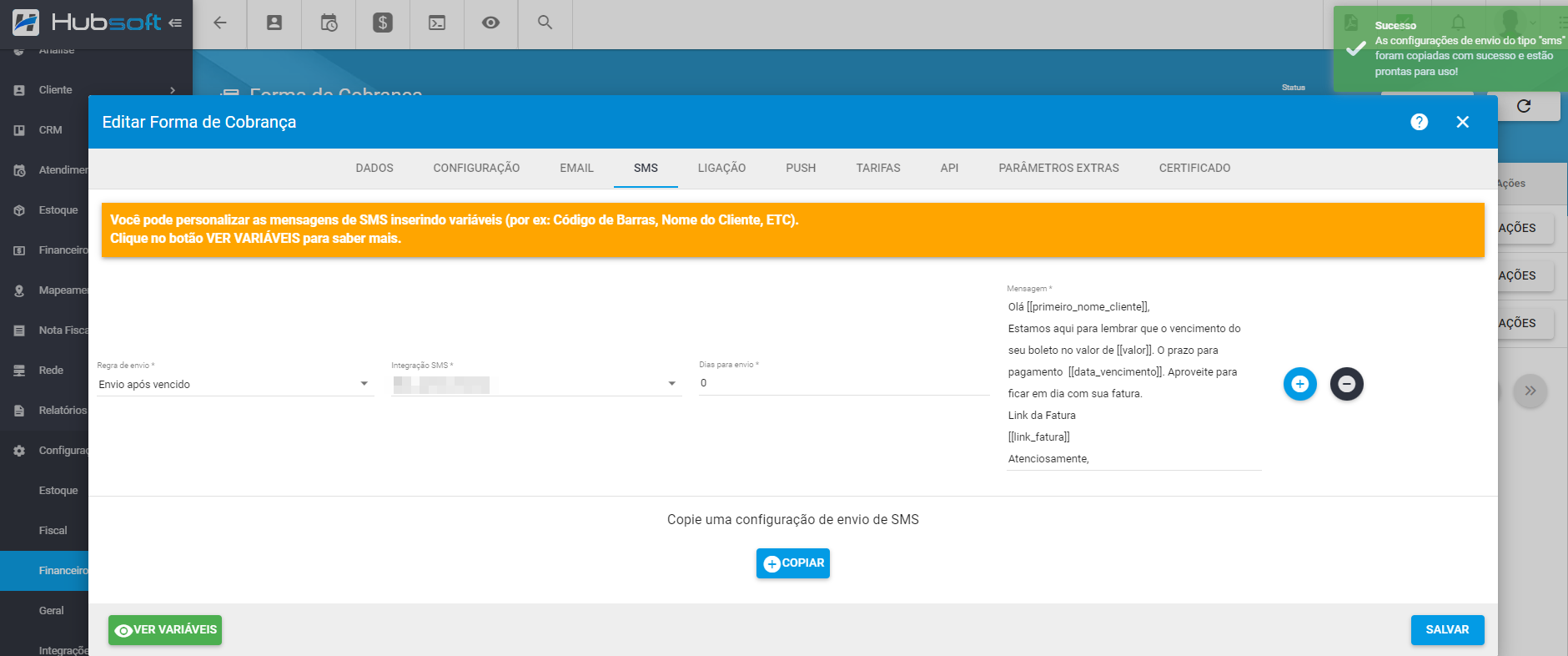Open the TARIFAS tab
The image size is (1568, 656).
point(878,168)
